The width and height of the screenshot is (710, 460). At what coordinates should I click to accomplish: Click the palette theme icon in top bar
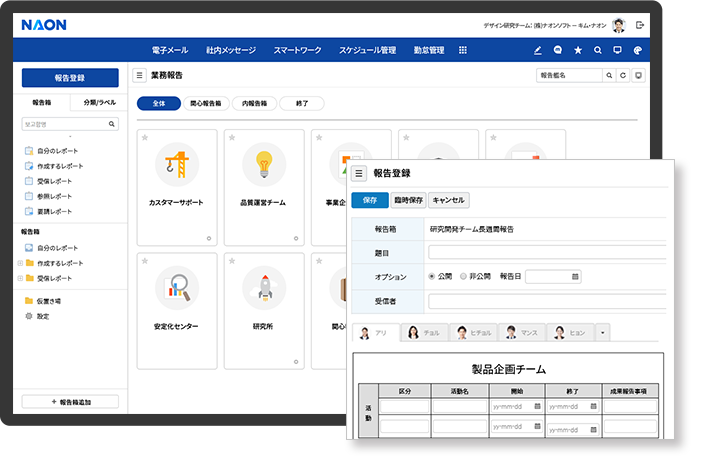coord(638,50)
